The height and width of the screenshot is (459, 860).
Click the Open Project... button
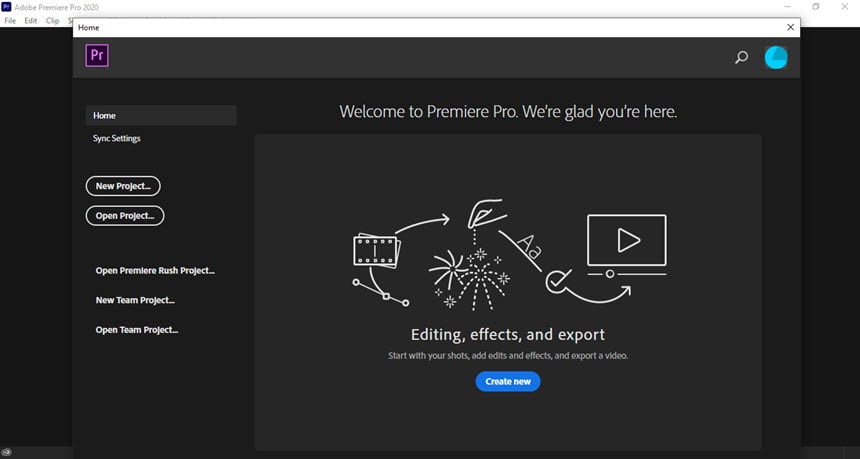pos(125,216)
